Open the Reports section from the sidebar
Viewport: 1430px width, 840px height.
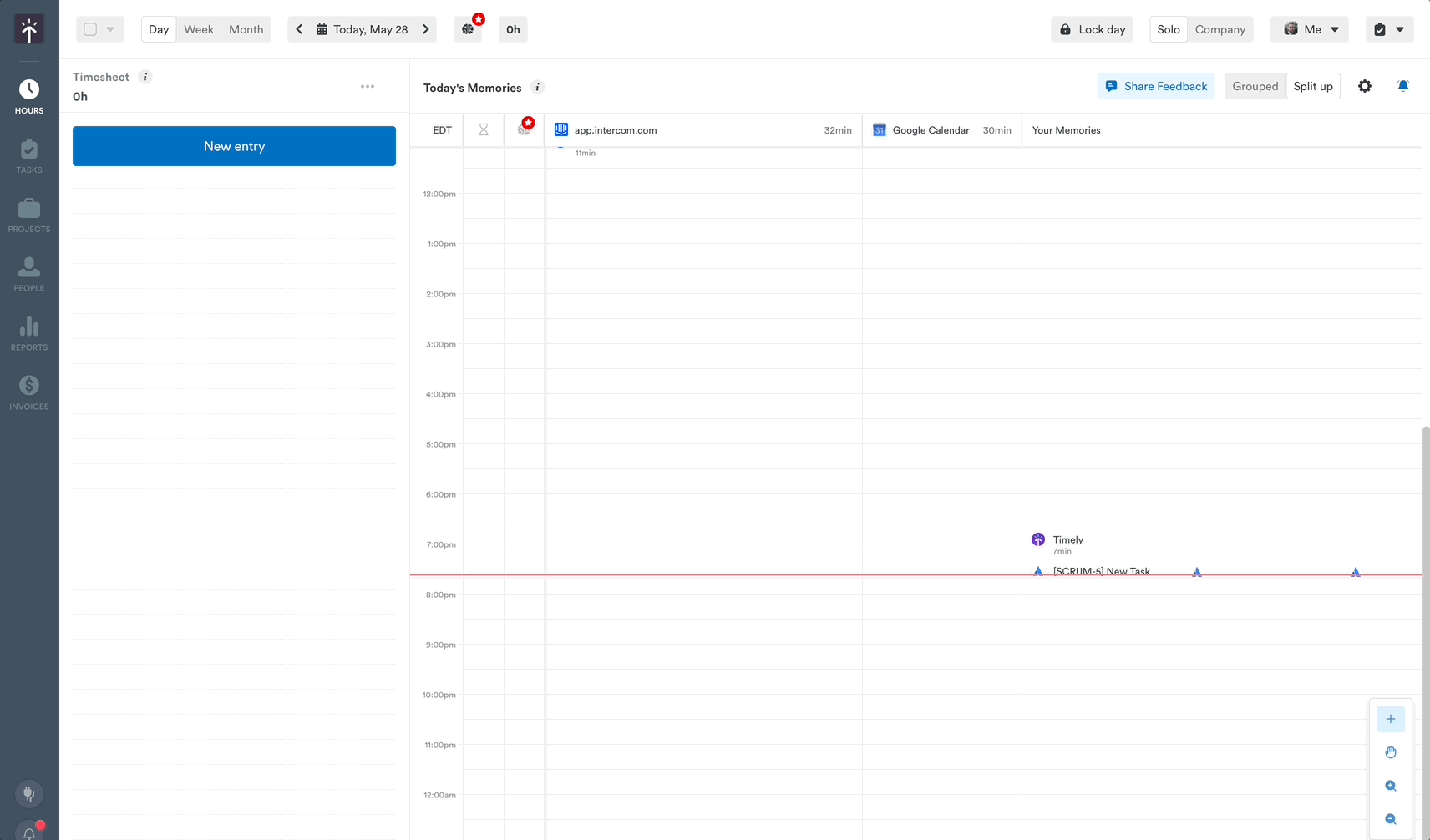click(x=28, y=332)
